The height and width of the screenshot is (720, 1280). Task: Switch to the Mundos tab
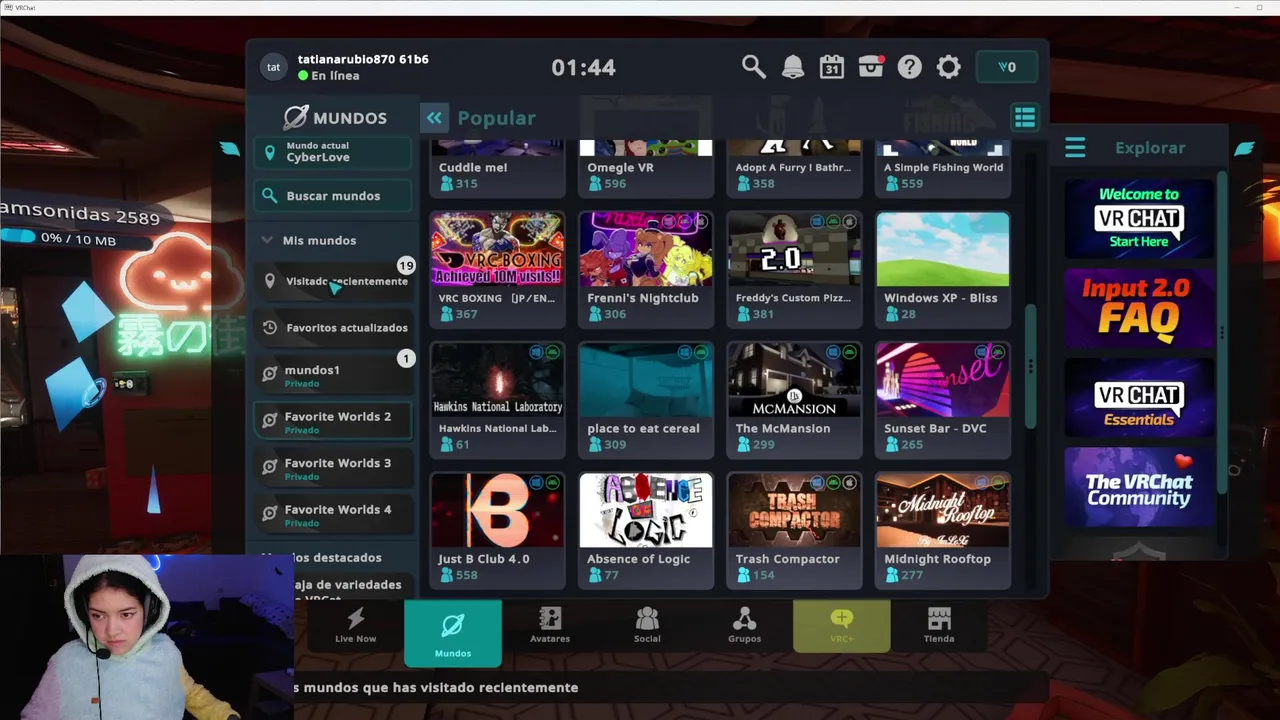[453, 632]
